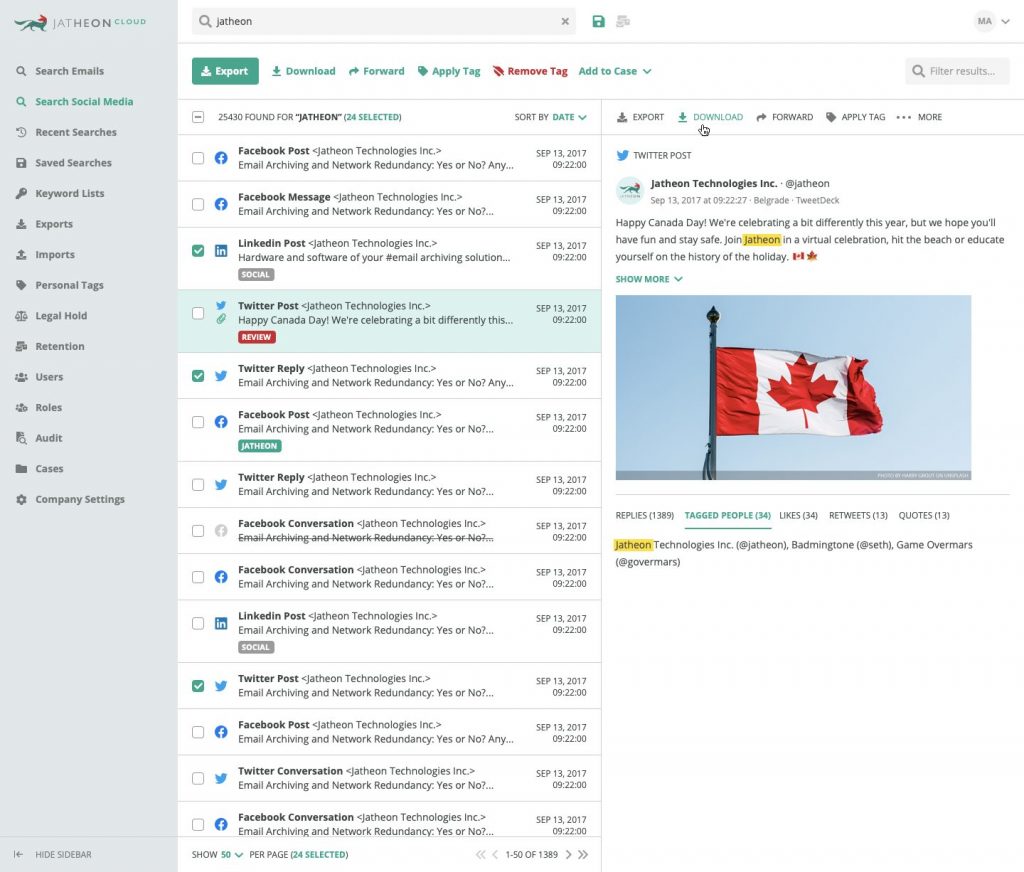Click LinkedIn icon of Hardware and software row

[221, 251]
